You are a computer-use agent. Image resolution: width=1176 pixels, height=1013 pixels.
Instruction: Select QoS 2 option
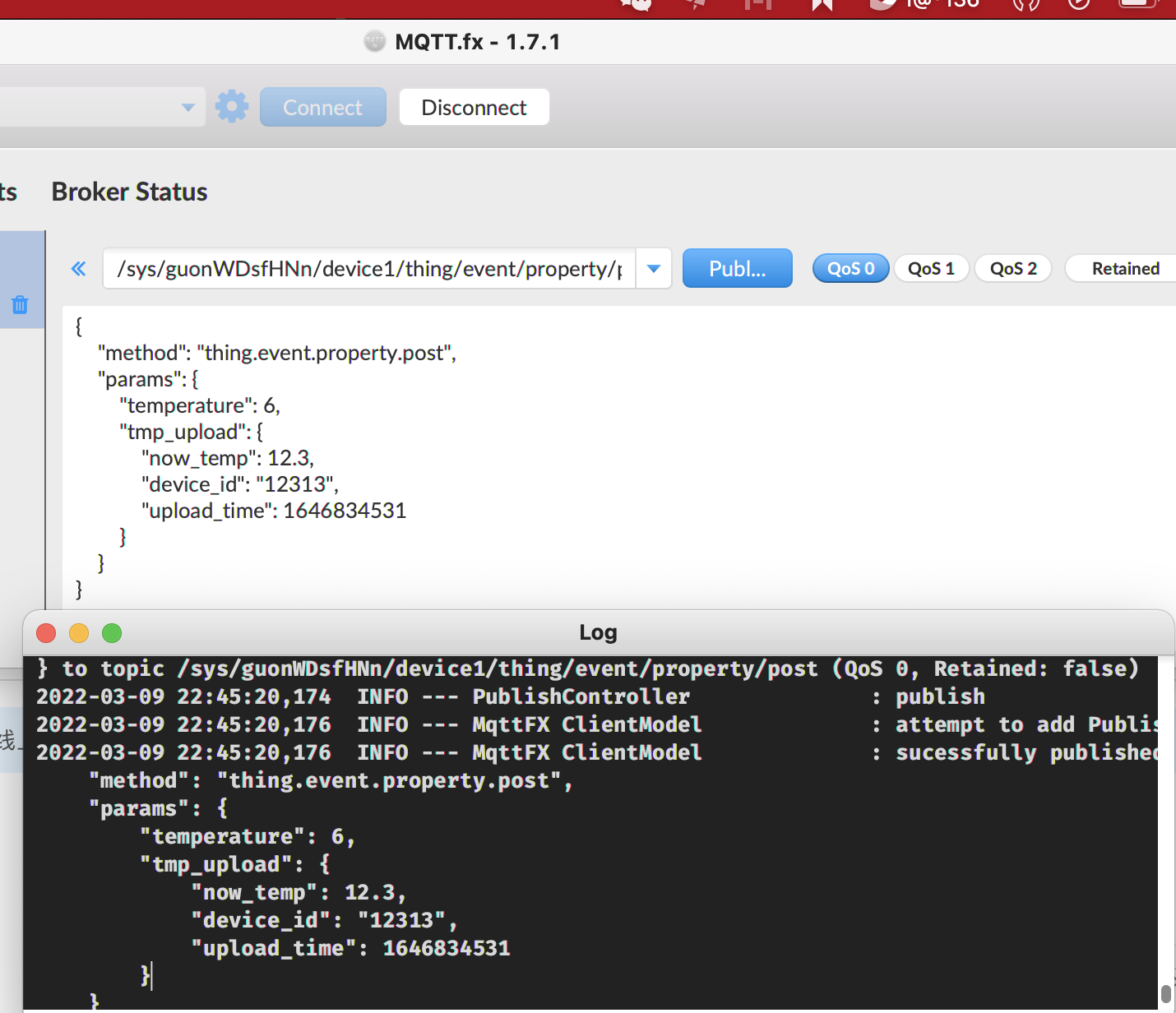1013,268
